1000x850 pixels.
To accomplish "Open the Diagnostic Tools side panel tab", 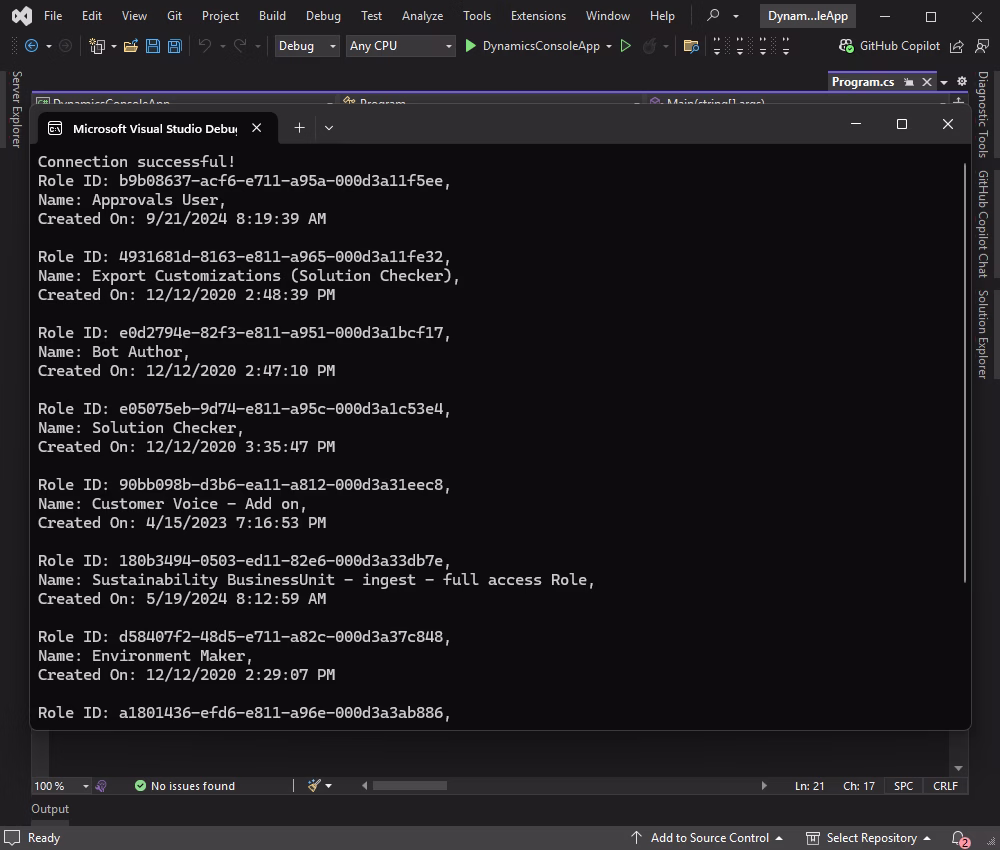I will click(983, 114).
